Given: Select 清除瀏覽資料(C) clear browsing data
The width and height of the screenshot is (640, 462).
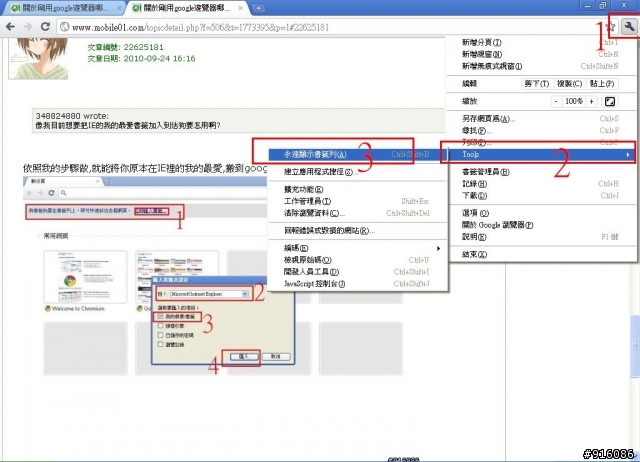Looking at the screenshot, I should click(358, 213).
